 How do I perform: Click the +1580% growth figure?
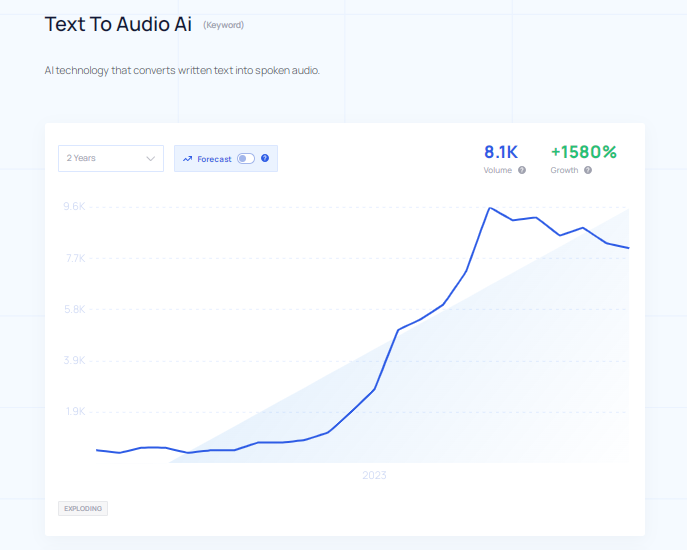(x=583, y=152)
